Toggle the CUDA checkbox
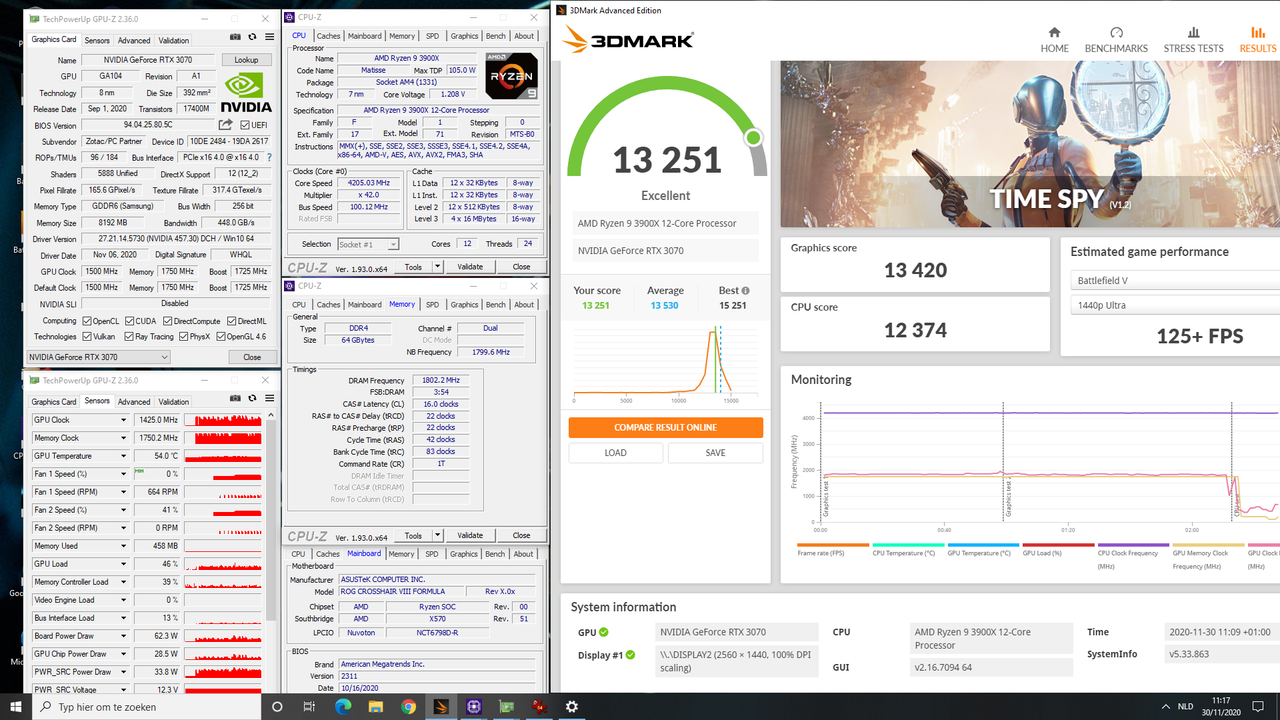The width and height of the screenshot is (1280, 720). 129,321
